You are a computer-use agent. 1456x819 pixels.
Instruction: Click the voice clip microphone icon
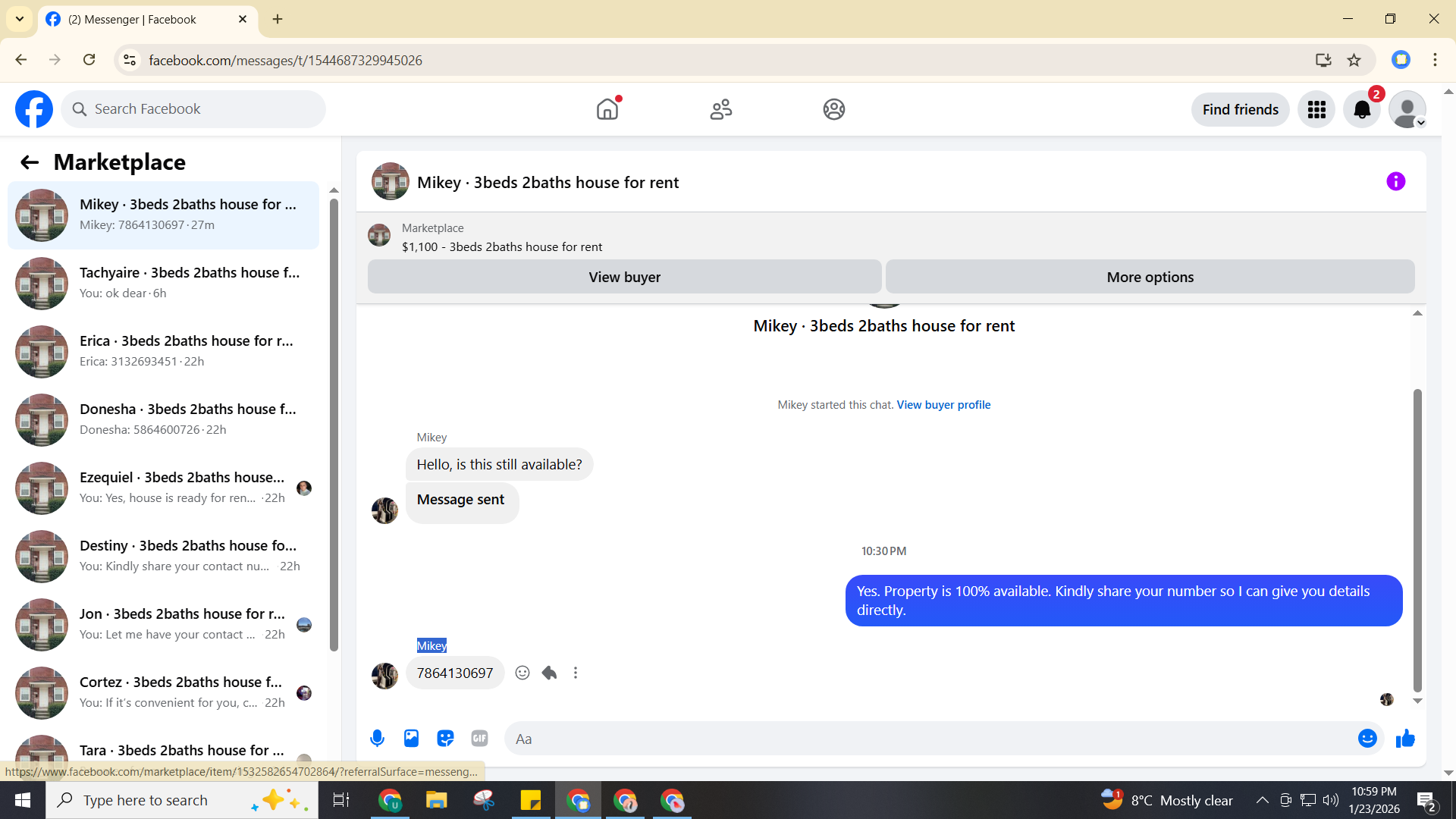click(x=377, y=739)
